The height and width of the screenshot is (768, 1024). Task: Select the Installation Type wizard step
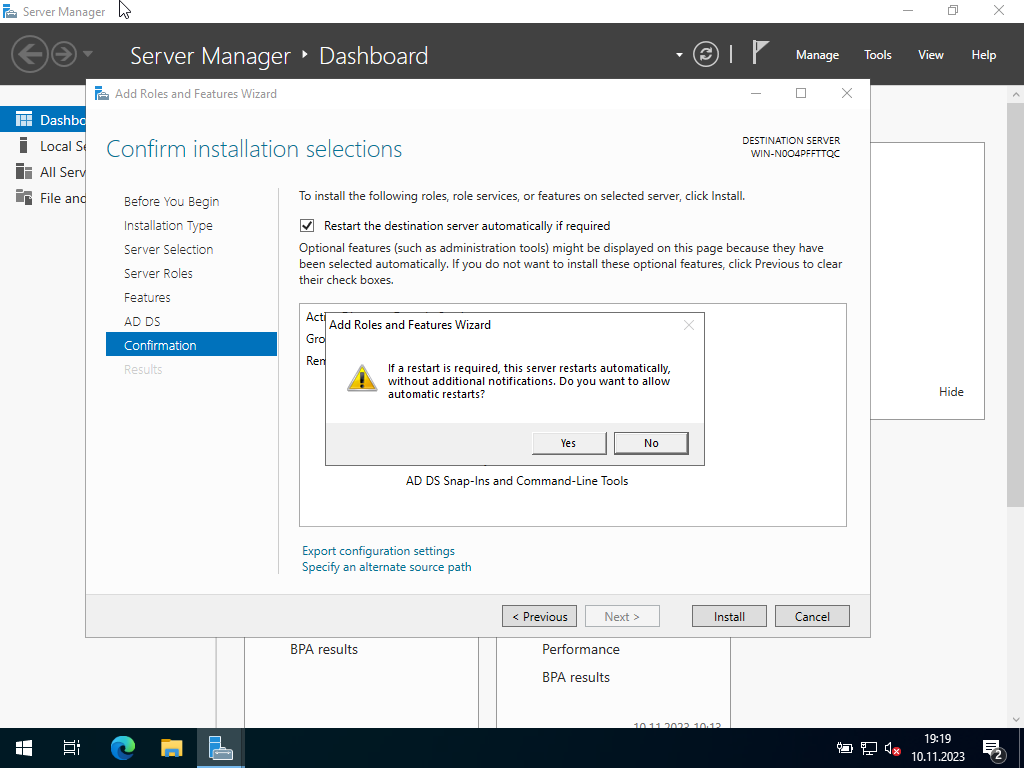pyautogui.click(x=168, y=226)
